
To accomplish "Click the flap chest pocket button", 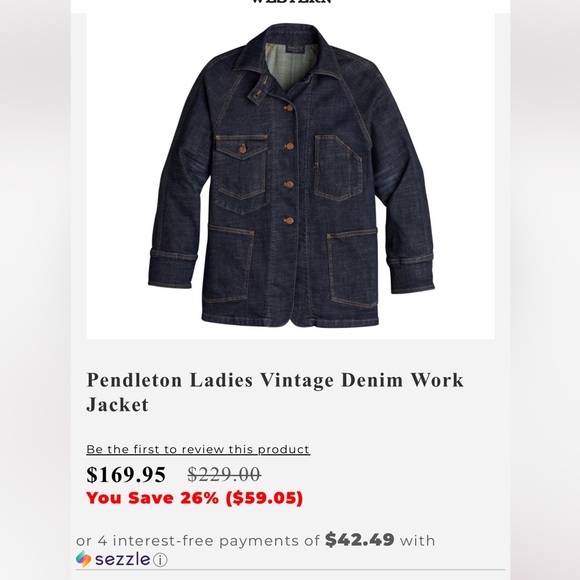I will point(242,148).
